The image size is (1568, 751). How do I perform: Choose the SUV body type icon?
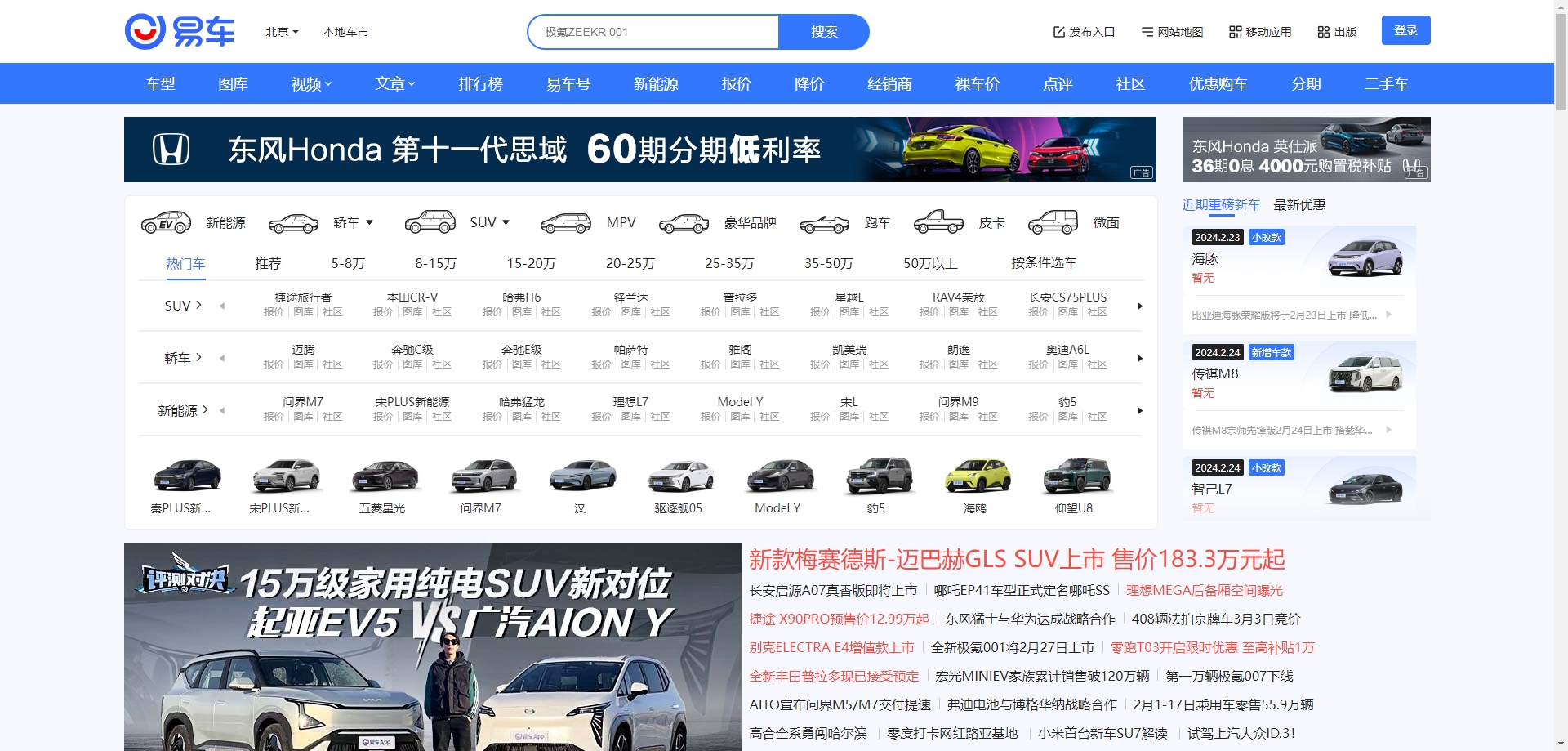click(430, 222)
